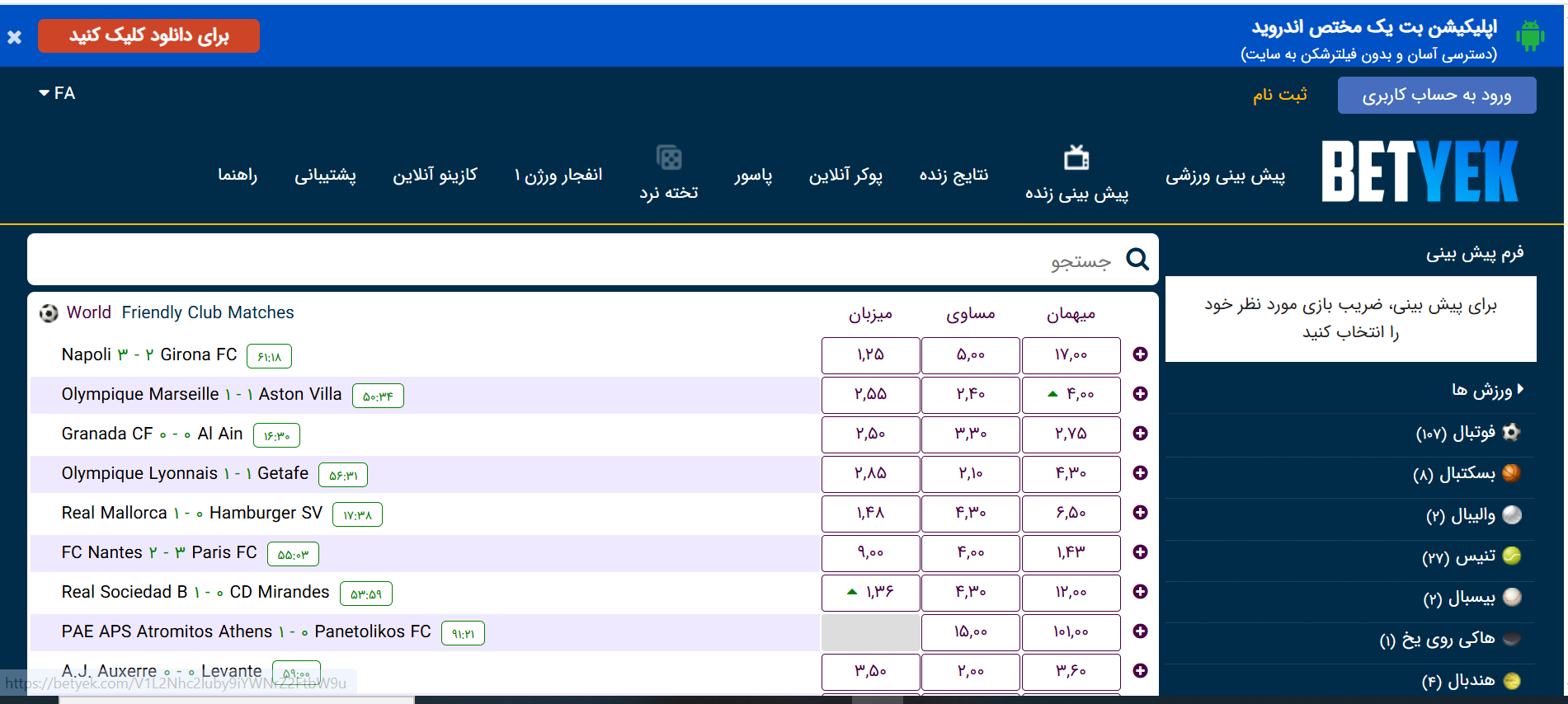Viewport: 1568px width, 704px height.
Task: Click the FC Nantes - Paris FC match name
Action: click(159, 552)
